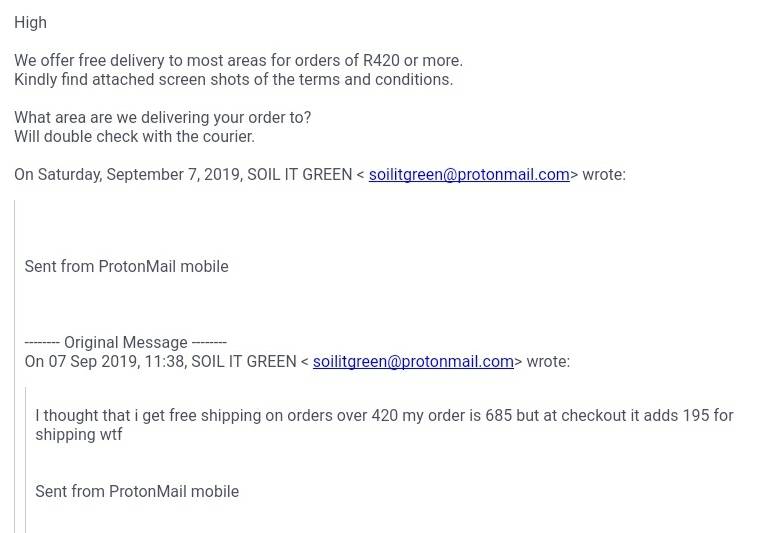Click 'Will double check with the courier' line
The width and height of the screenshot is (765, 533).
coord(135,136)
